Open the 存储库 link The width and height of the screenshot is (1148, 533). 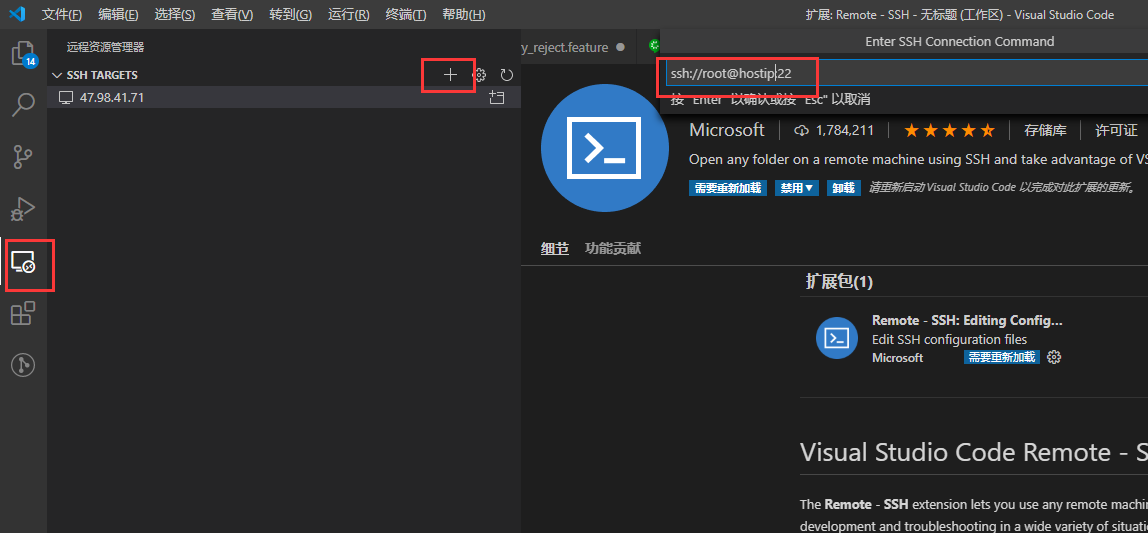(x=1045, y=130)
